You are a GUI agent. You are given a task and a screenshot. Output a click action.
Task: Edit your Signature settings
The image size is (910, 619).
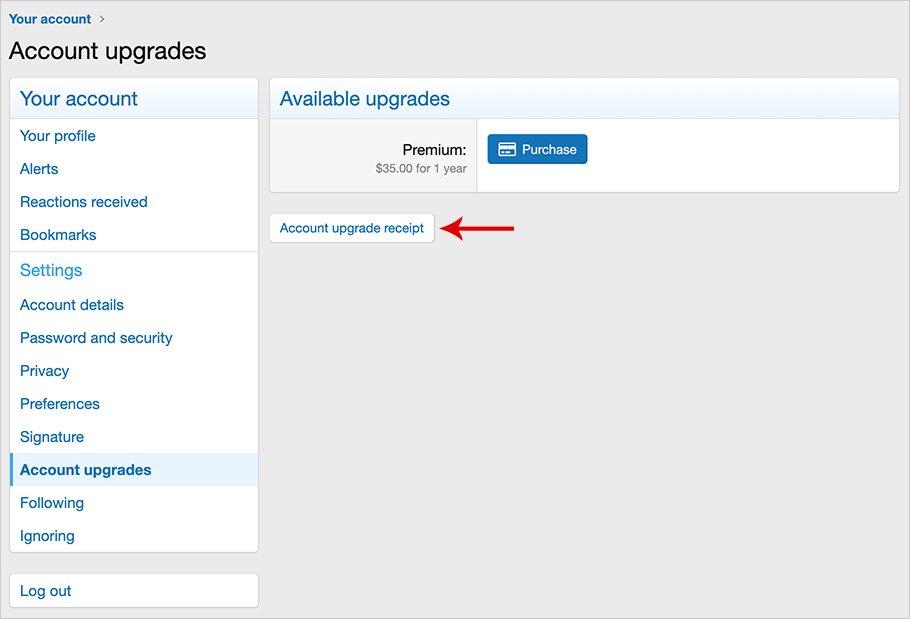coord(52,437)
